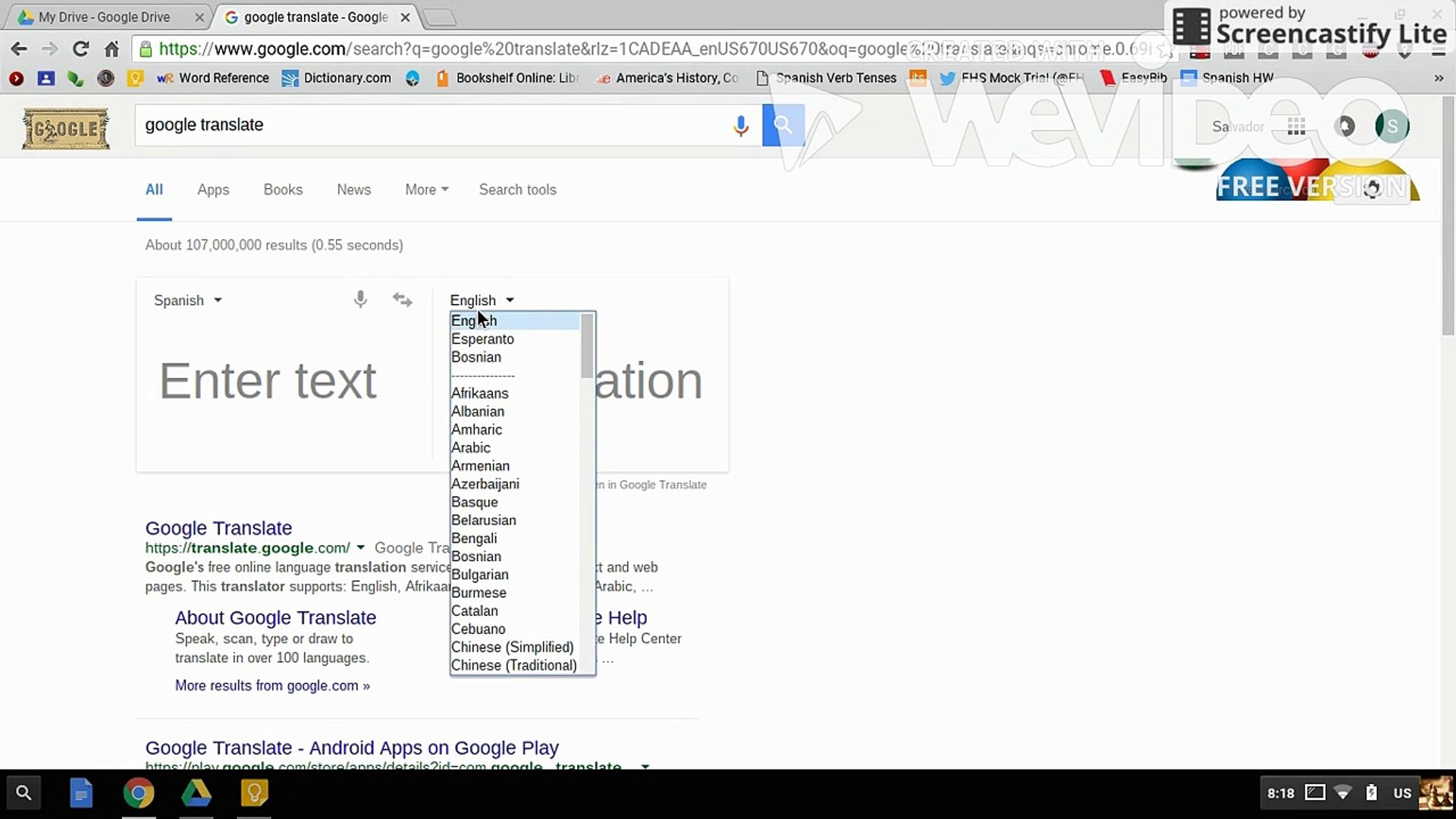Click the browser forward arrow
The width and height of the screenshot is (1456, 819).
(49, 49)
